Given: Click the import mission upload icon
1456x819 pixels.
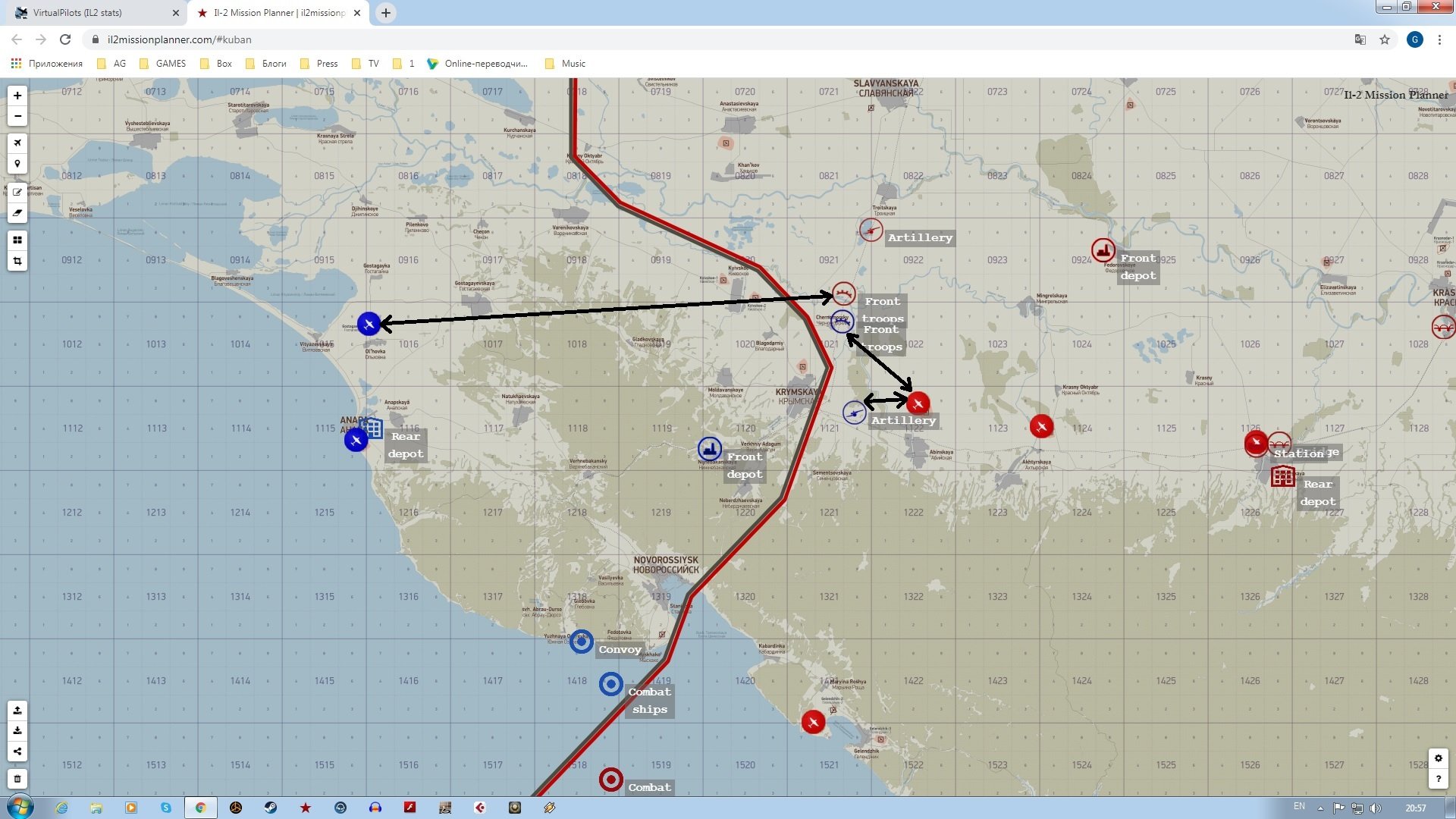Looking at the screenshot, I should click(x=17, y=711).
